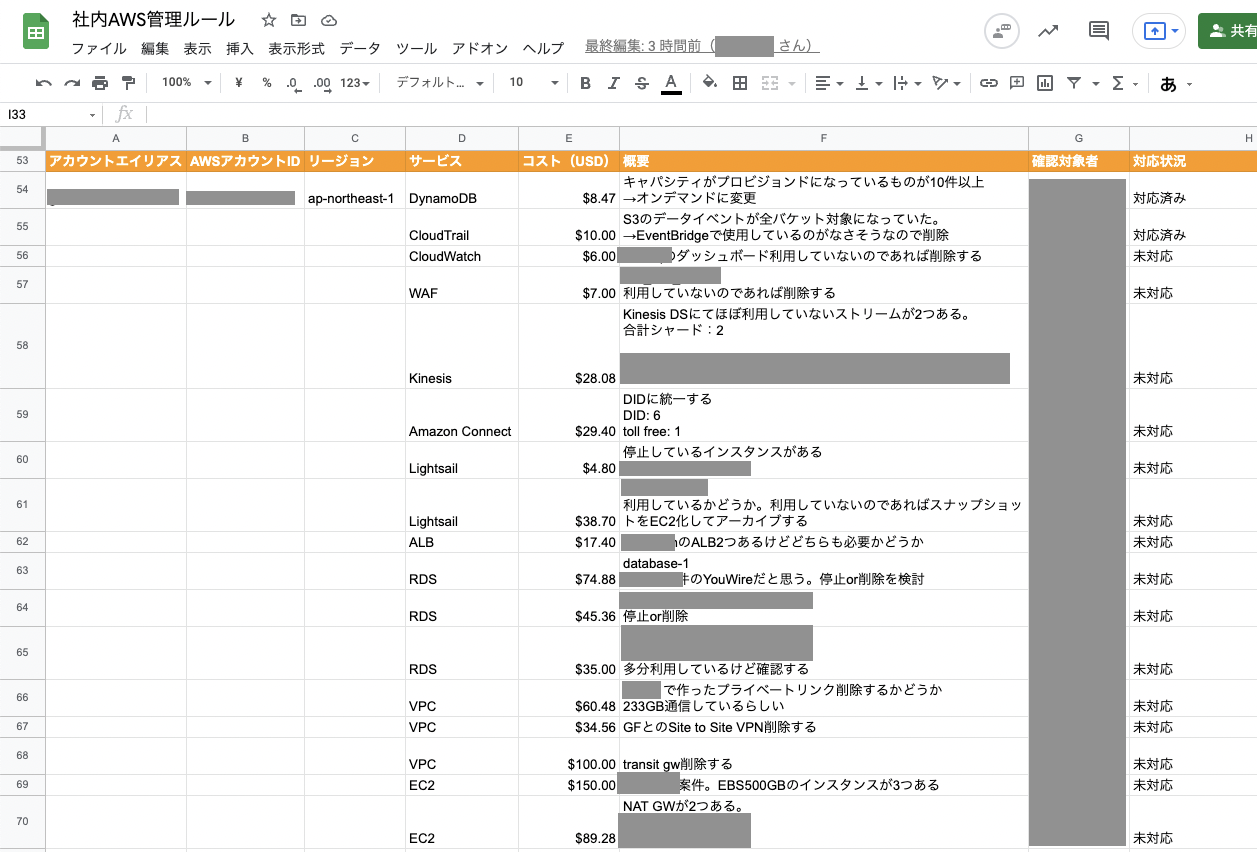Star the document 社内AWS管理ルール
This screenshot has width=1257, height=852.
pyautogui.click(x=268, y=20)
